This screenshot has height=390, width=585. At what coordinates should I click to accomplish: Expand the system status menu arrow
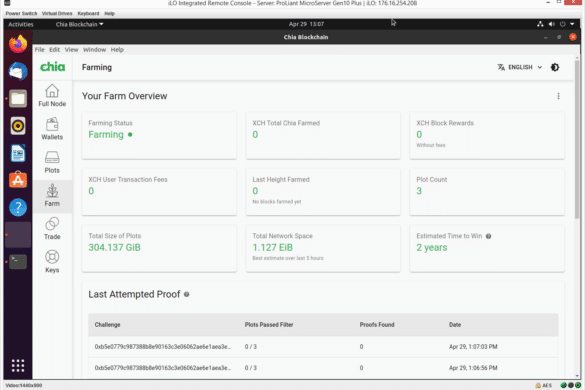tap(572, 24)
